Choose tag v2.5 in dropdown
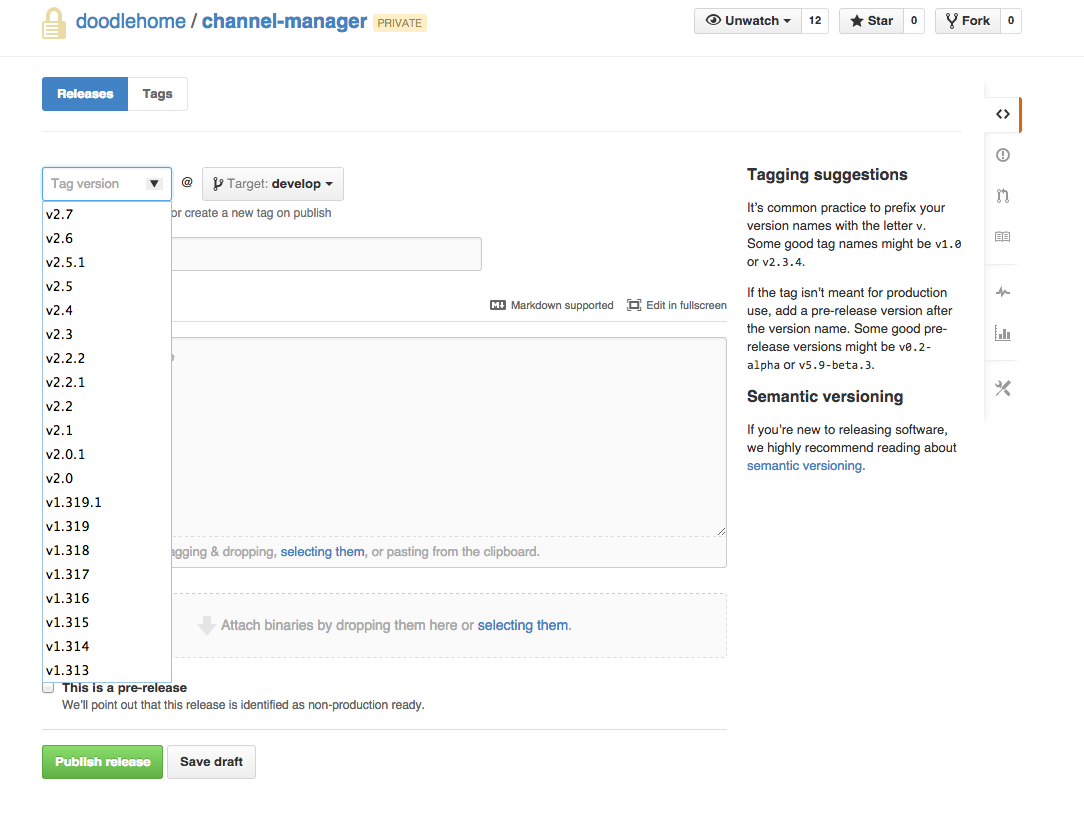This screenshot has height=813, width=1084. point(106,286)
